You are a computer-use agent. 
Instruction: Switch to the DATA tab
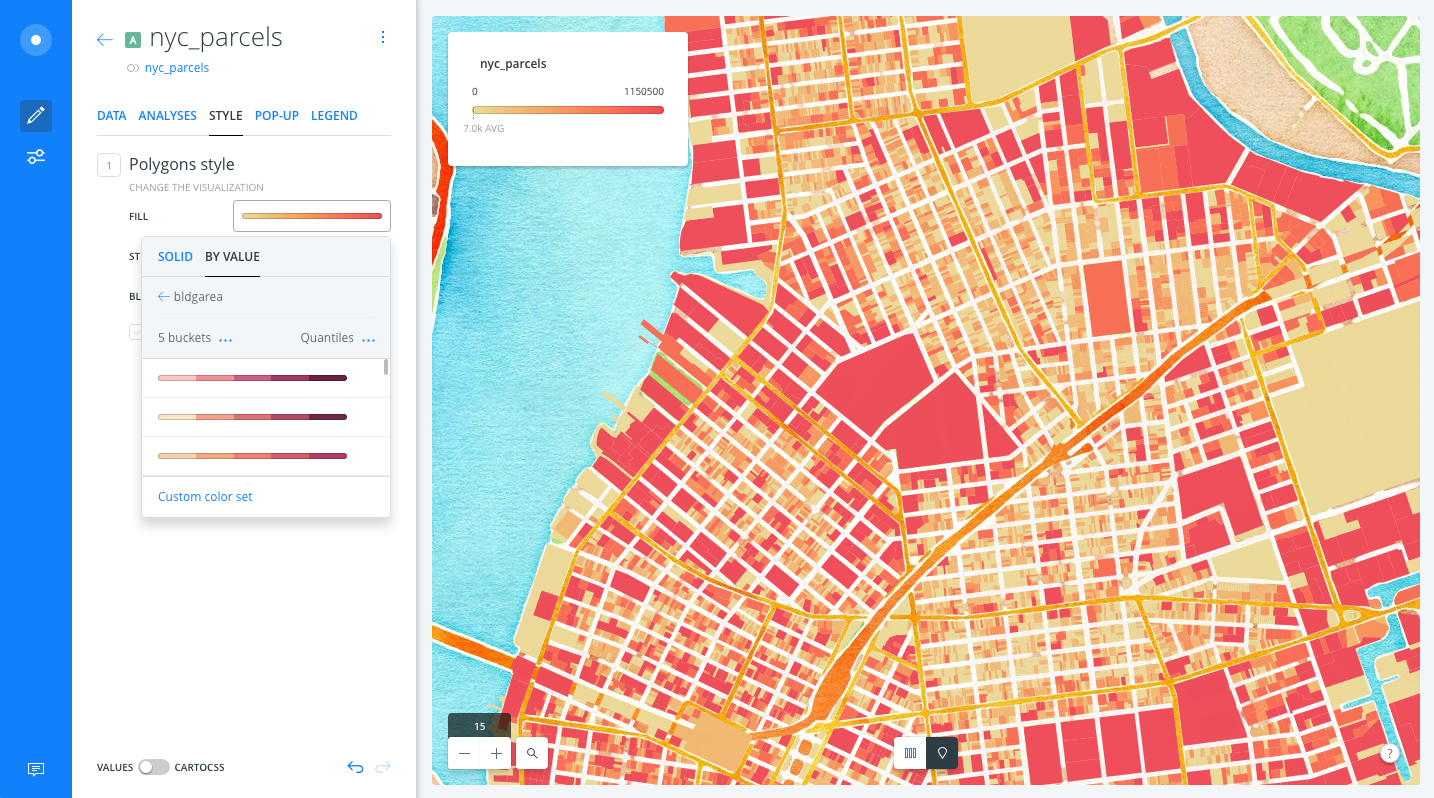(112, 116)
